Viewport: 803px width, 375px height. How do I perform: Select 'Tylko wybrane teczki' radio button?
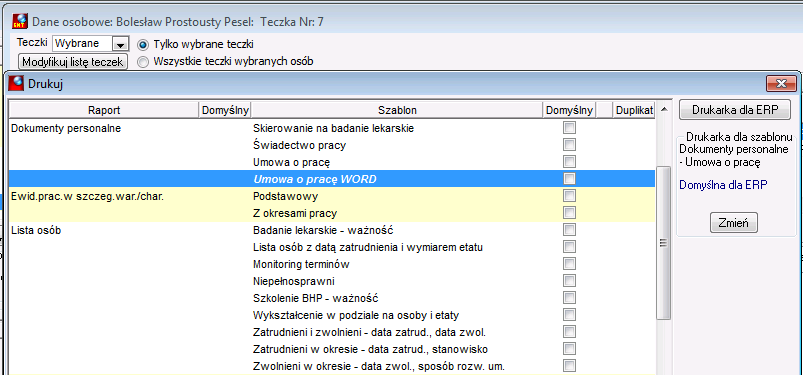(143, 45)
